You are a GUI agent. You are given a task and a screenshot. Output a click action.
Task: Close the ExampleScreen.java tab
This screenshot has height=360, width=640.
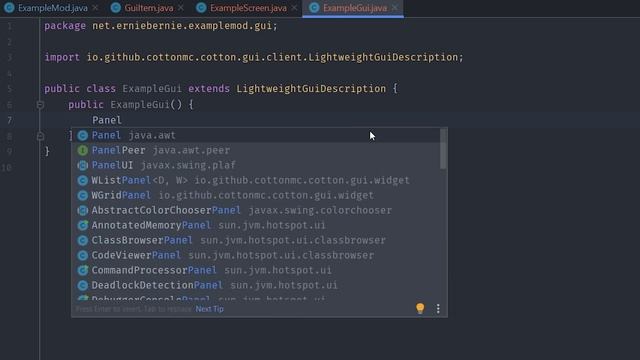[x=294, y=8]
